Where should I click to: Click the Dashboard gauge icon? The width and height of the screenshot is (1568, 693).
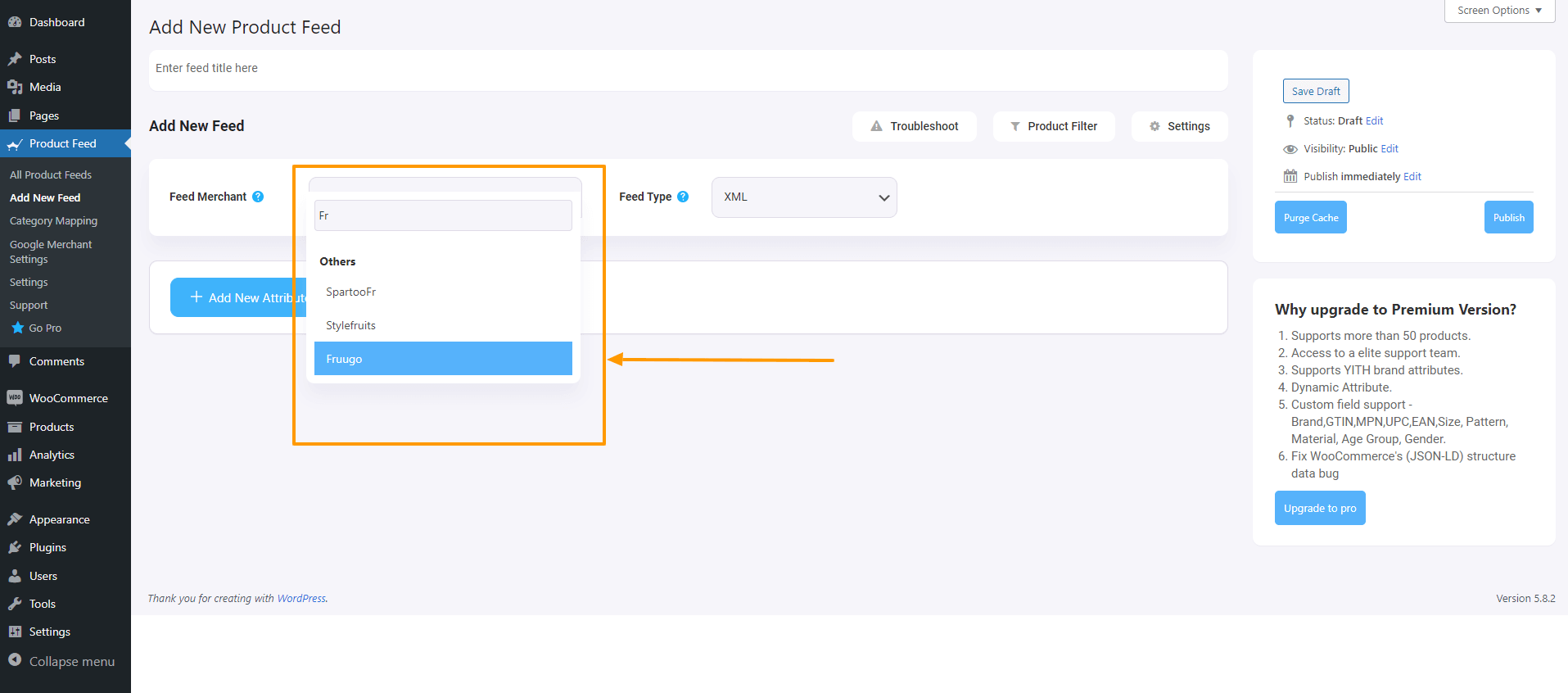[15, 22]
